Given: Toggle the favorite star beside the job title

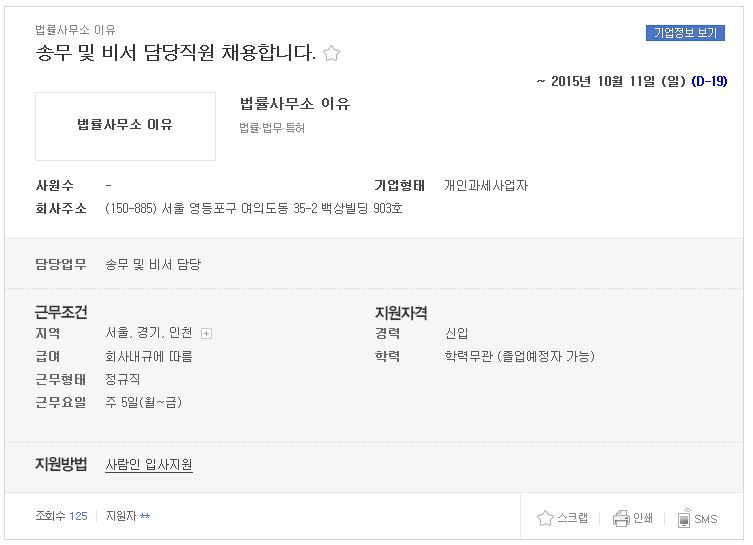Looking at the screenshot, I should (x=331, y=53).
